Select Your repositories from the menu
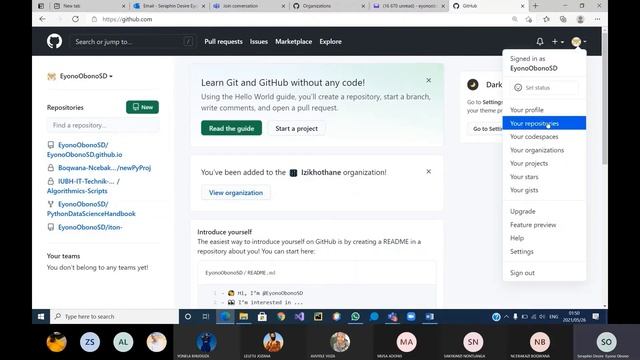Screen dimensions: 640x360 pos(544,123)
